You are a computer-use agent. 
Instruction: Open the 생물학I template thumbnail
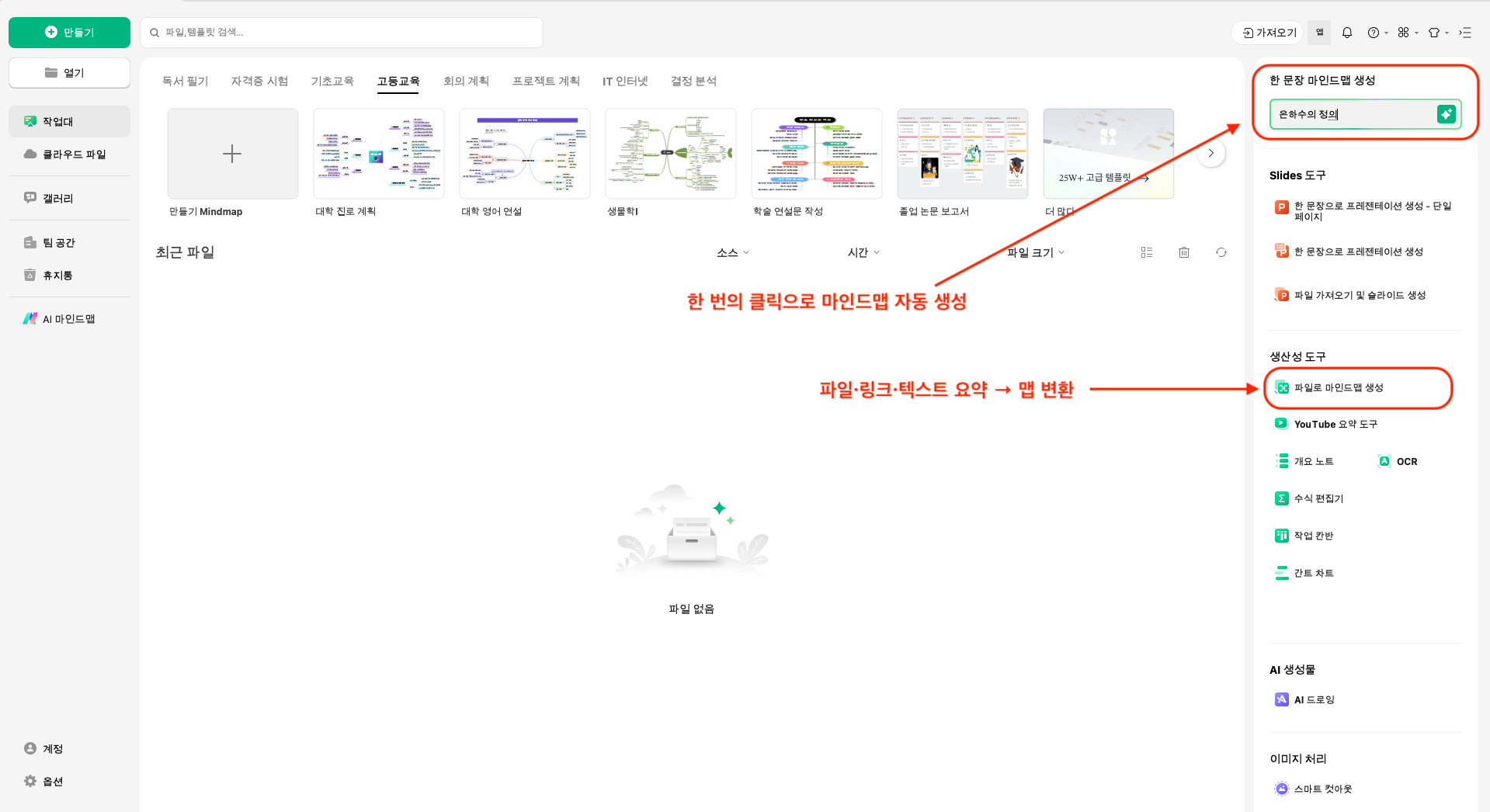(x=670, y=153)
